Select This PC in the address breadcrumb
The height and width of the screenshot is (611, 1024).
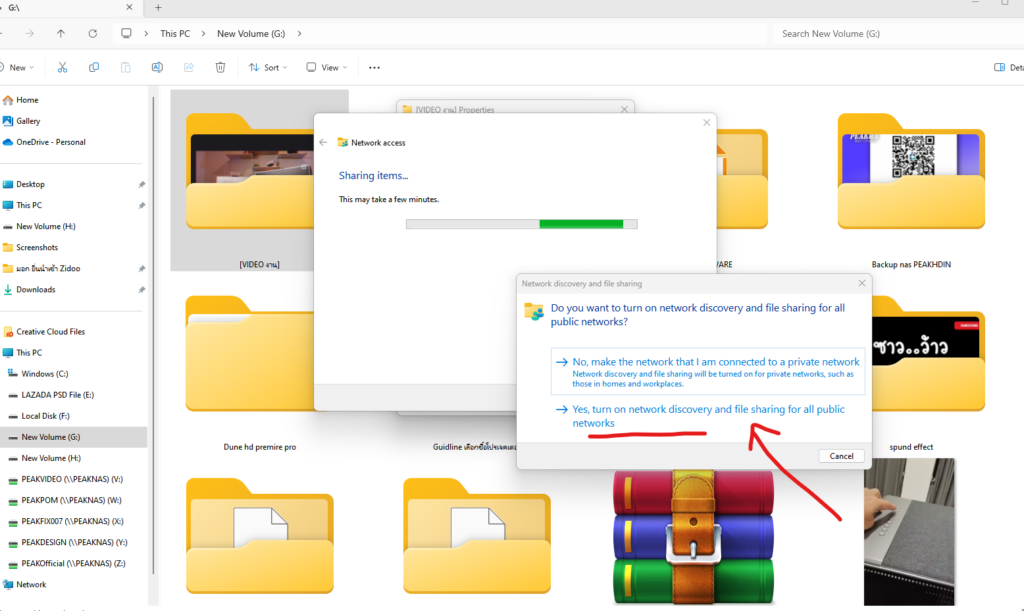tap(175, 33)
